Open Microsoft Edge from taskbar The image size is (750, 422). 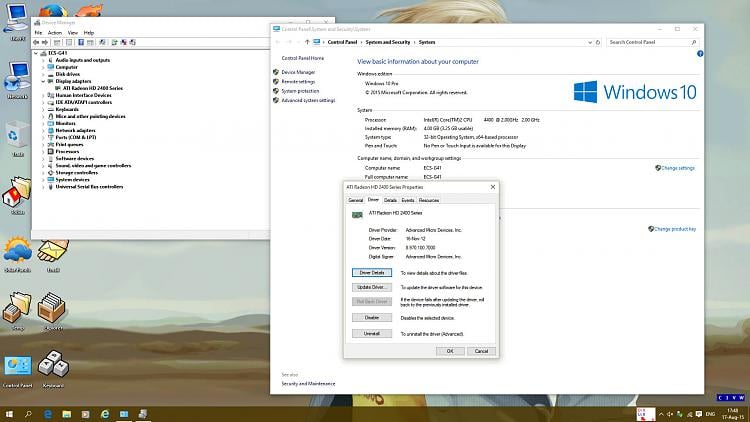pos(48,414)
